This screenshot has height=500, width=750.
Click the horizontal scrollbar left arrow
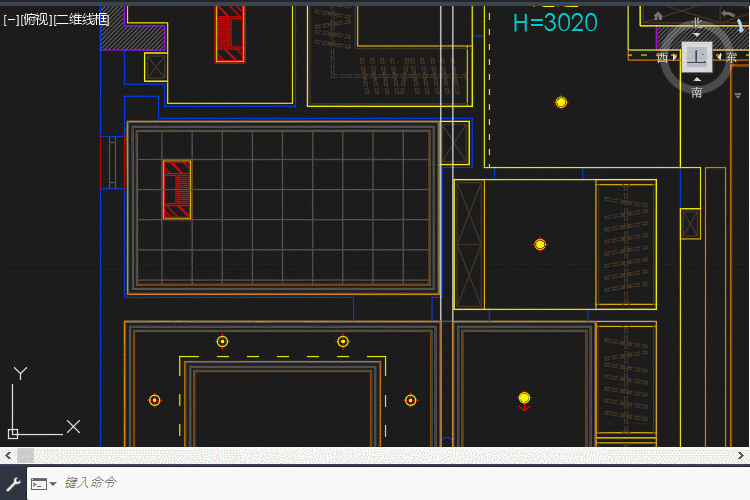click(x=8, y=456)
